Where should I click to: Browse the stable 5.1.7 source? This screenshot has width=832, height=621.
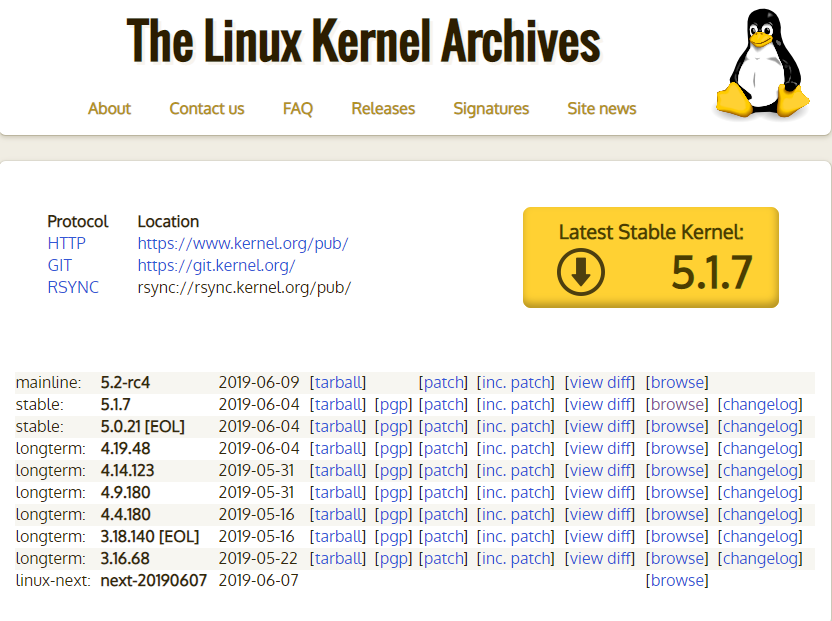click(x=677, y=404)
